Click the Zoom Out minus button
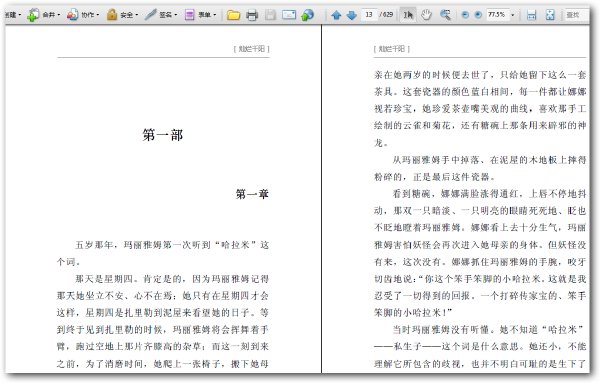 tap(465, 15)
